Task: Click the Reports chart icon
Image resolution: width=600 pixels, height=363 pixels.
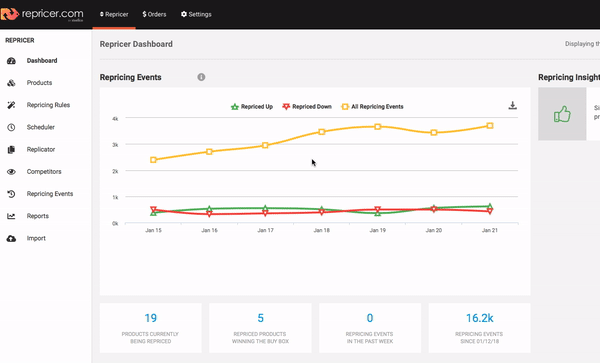Action: tap(11, 216)
